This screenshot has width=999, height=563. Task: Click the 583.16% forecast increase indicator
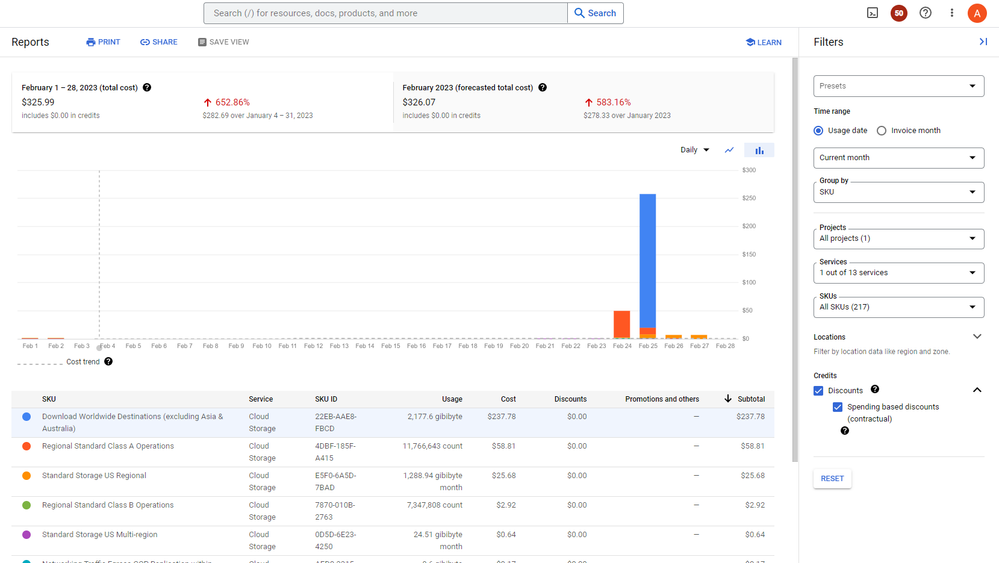click(x=607, y=102)
